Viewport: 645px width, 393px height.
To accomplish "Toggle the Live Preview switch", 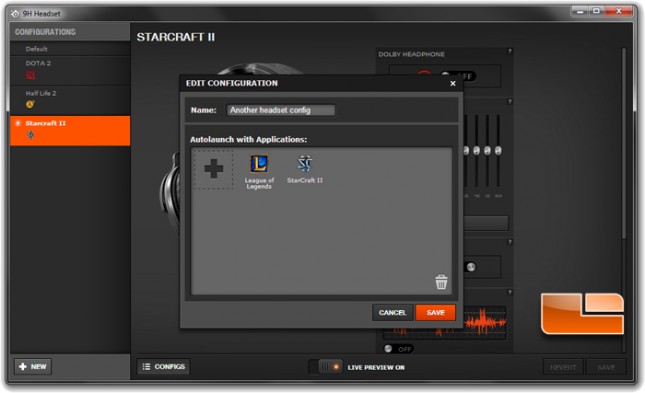I will pyautogui.click(x=325, y=367).
